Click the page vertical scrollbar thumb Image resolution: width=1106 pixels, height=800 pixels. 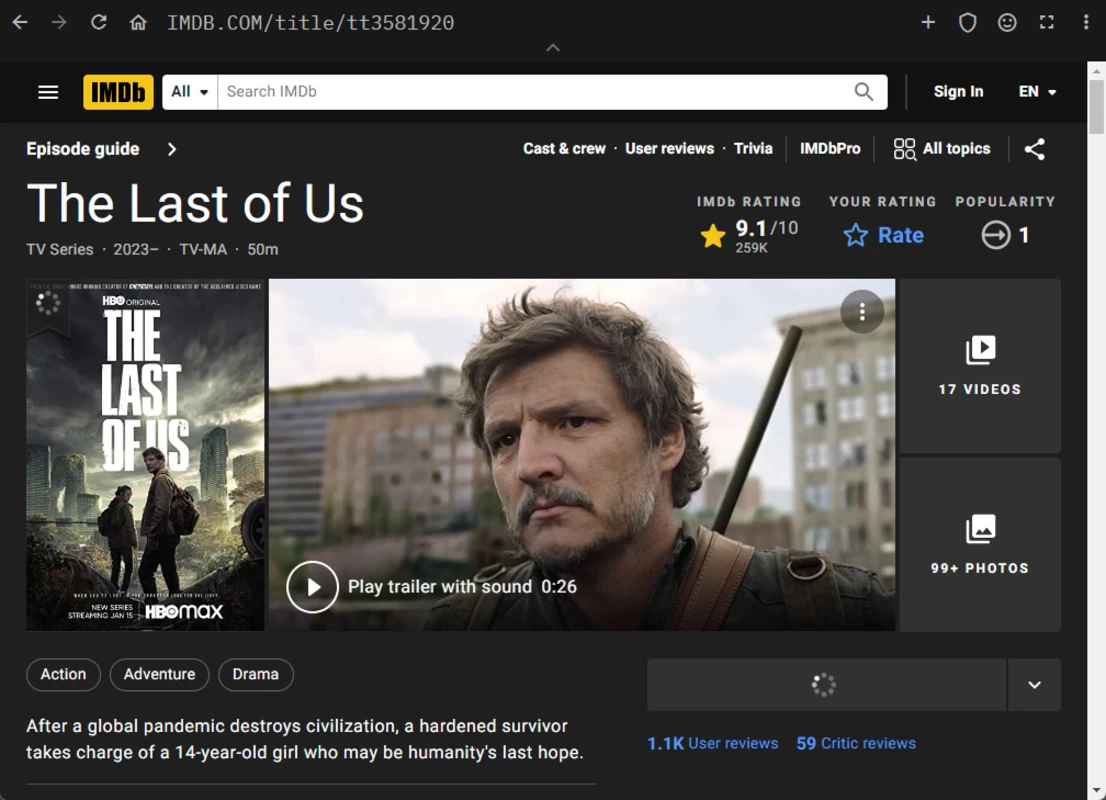[x=1096, y=106]
